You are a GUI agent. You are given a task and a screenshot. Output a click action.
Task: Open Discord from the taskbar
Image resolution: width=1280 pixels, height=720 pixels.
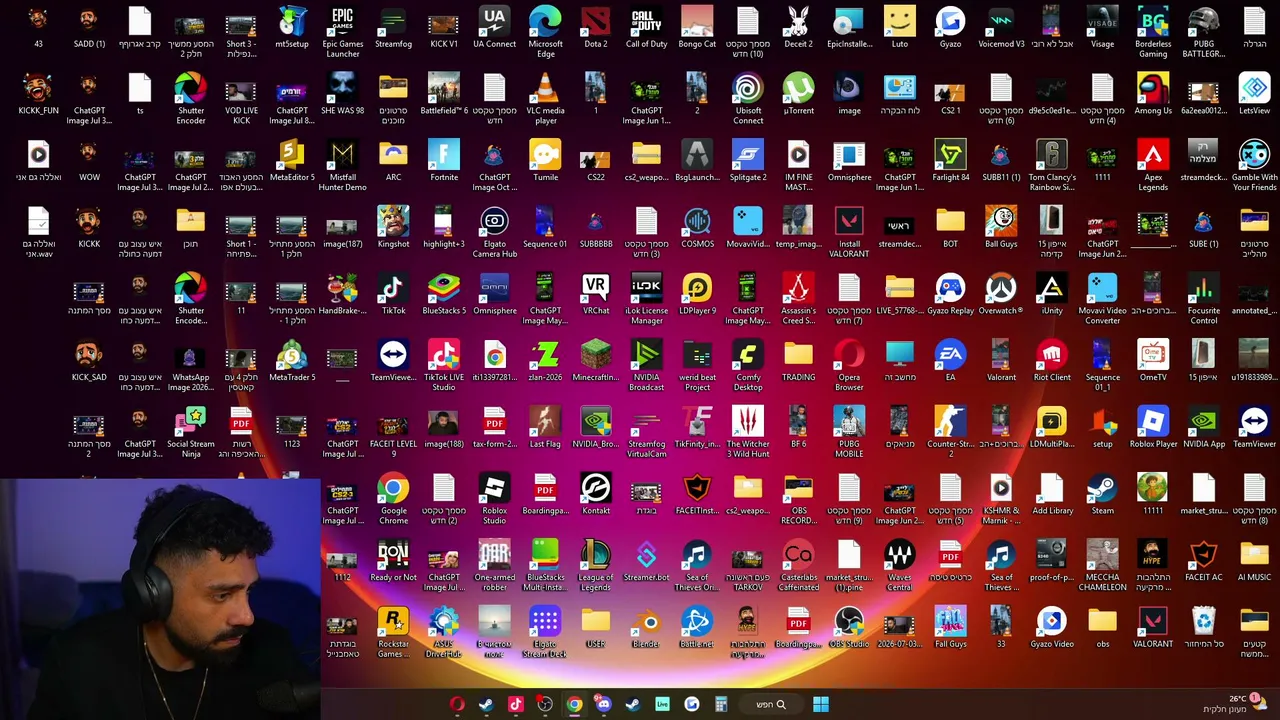(603, 704)
